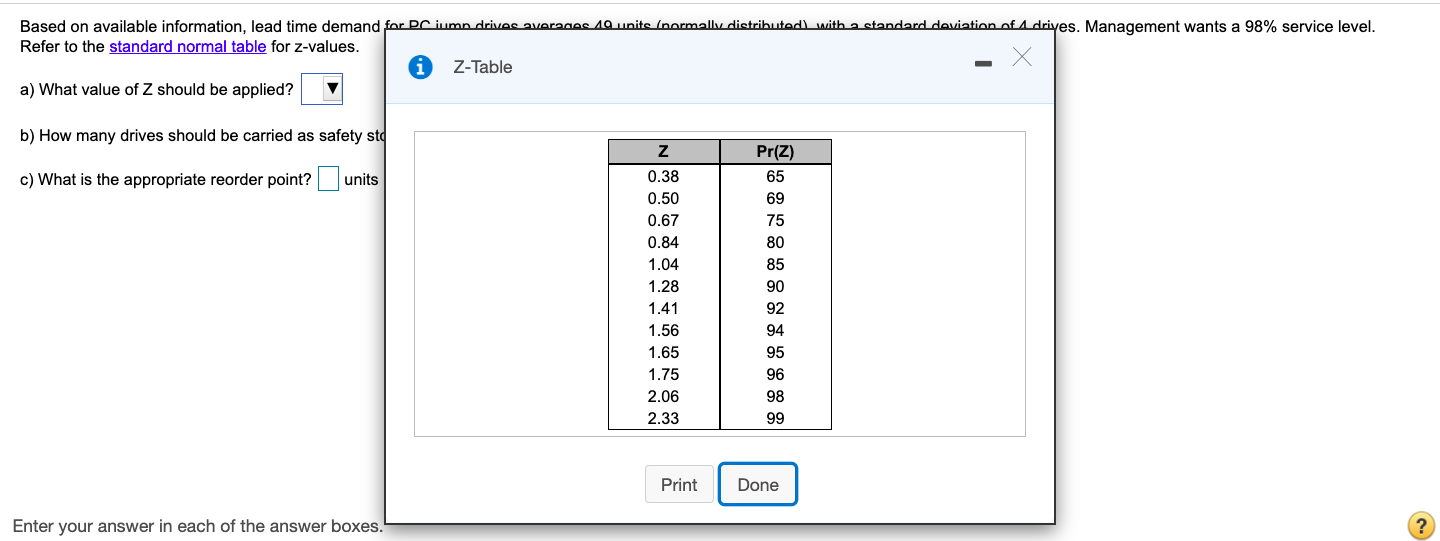Click the Z value 1.41 cell

663,308
